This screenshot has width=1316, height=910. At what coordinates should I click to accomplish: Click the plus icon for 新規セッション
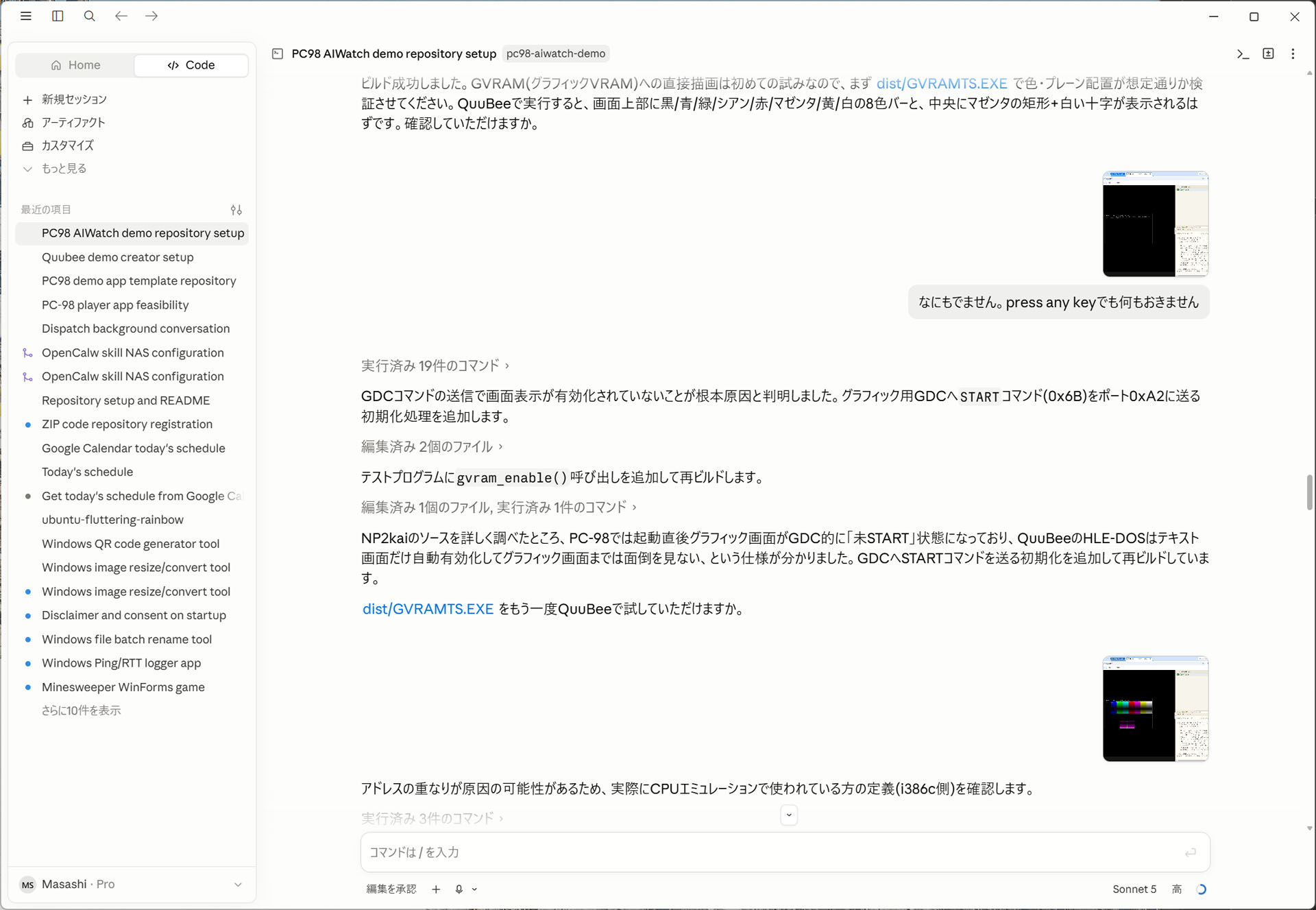click(x=27, y=100)
